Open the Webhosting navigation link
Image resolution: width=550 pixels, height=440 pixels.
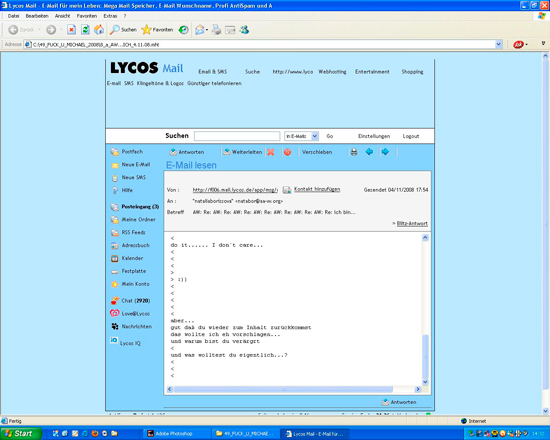click(x=332, y=72)
